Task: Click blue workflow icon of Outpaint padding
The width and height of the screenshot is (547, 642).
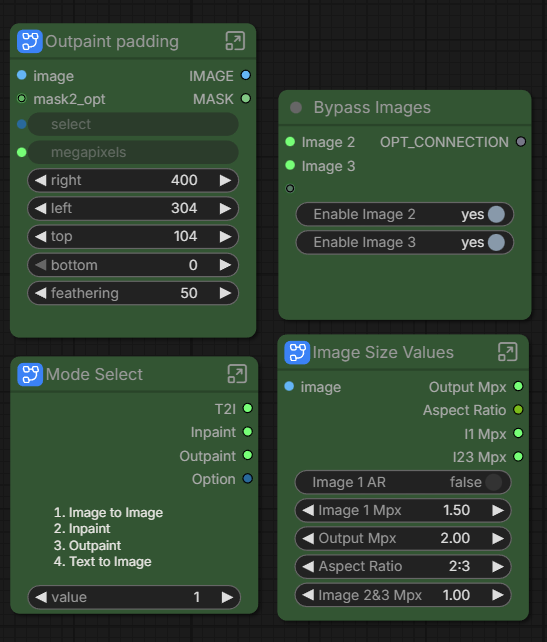Action: pos(29,41)
